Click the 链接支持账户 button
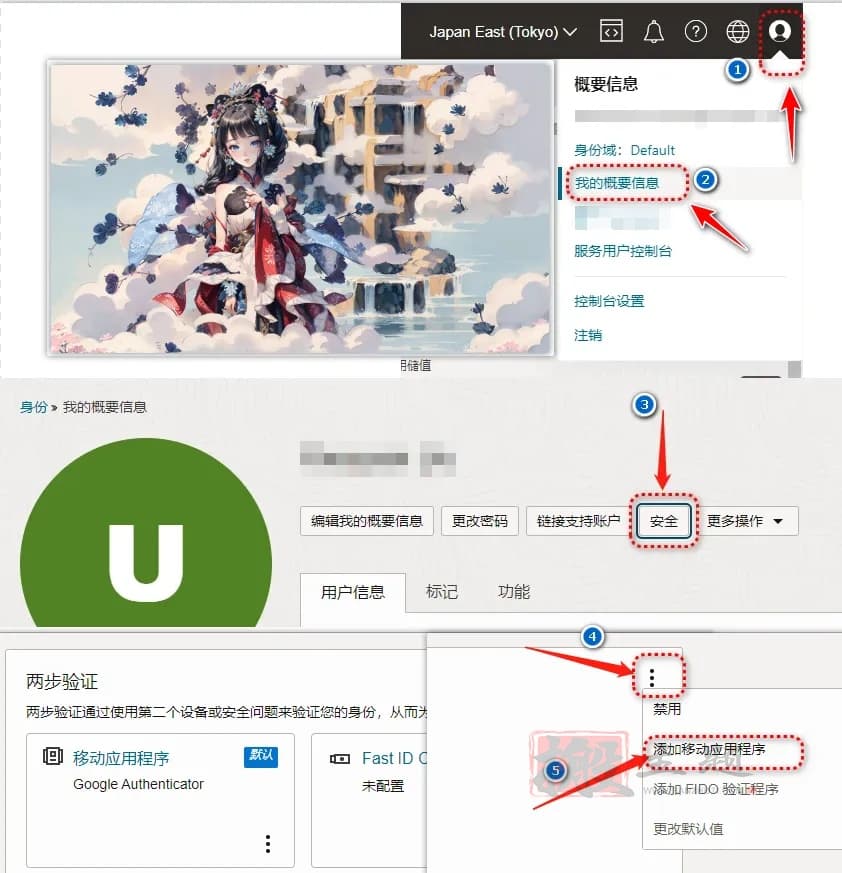 (x=578, y=521)
